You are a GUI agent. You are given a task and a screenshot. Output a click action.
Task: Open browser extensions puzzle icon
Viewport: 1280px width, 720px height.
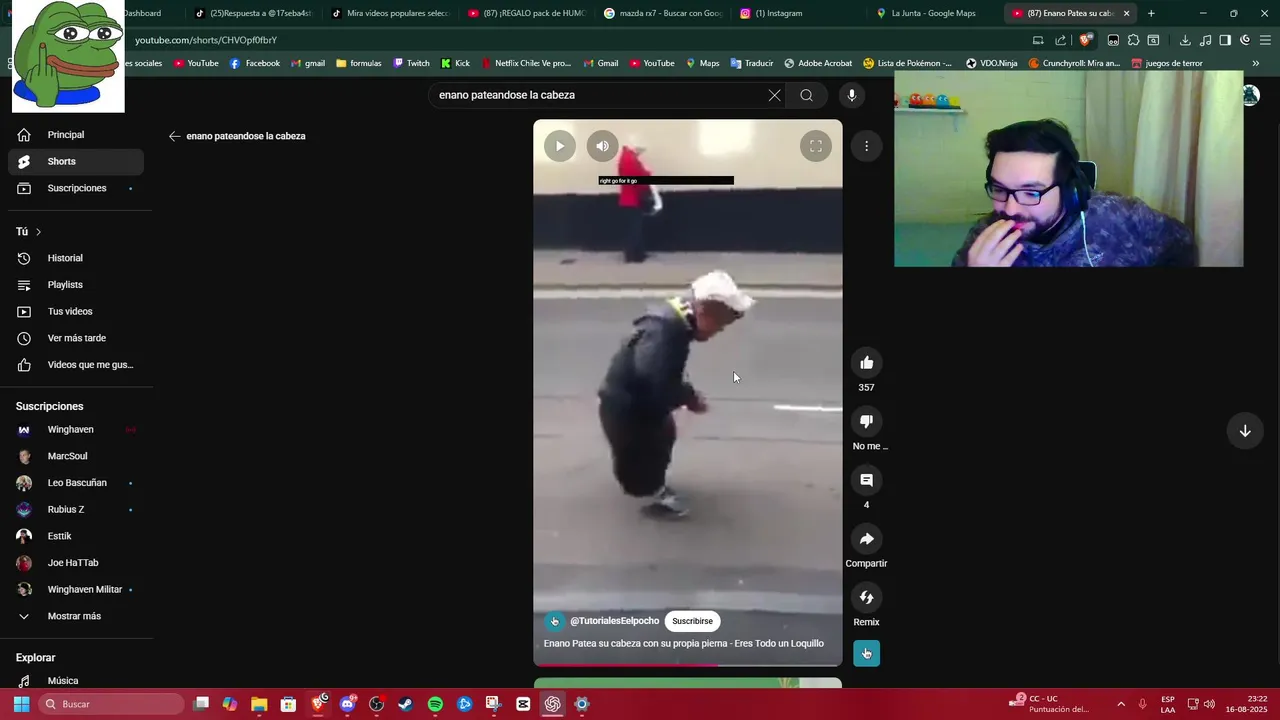tap(1133, 40)
